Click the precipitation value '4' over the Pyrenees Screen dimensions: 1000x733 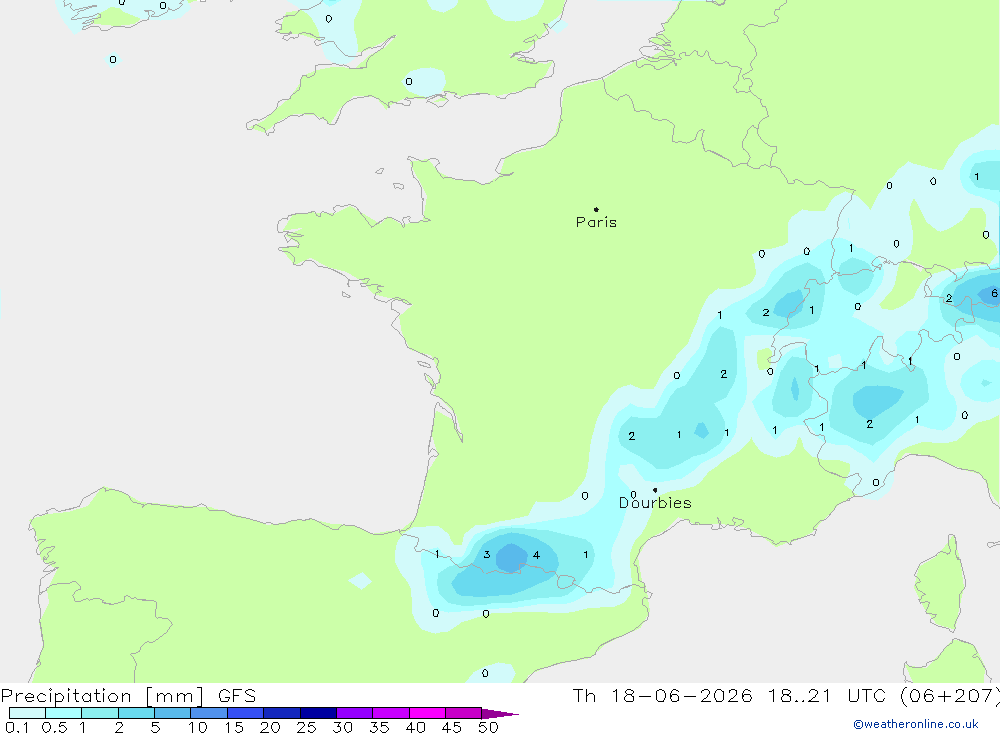click(x=536, y=555)
